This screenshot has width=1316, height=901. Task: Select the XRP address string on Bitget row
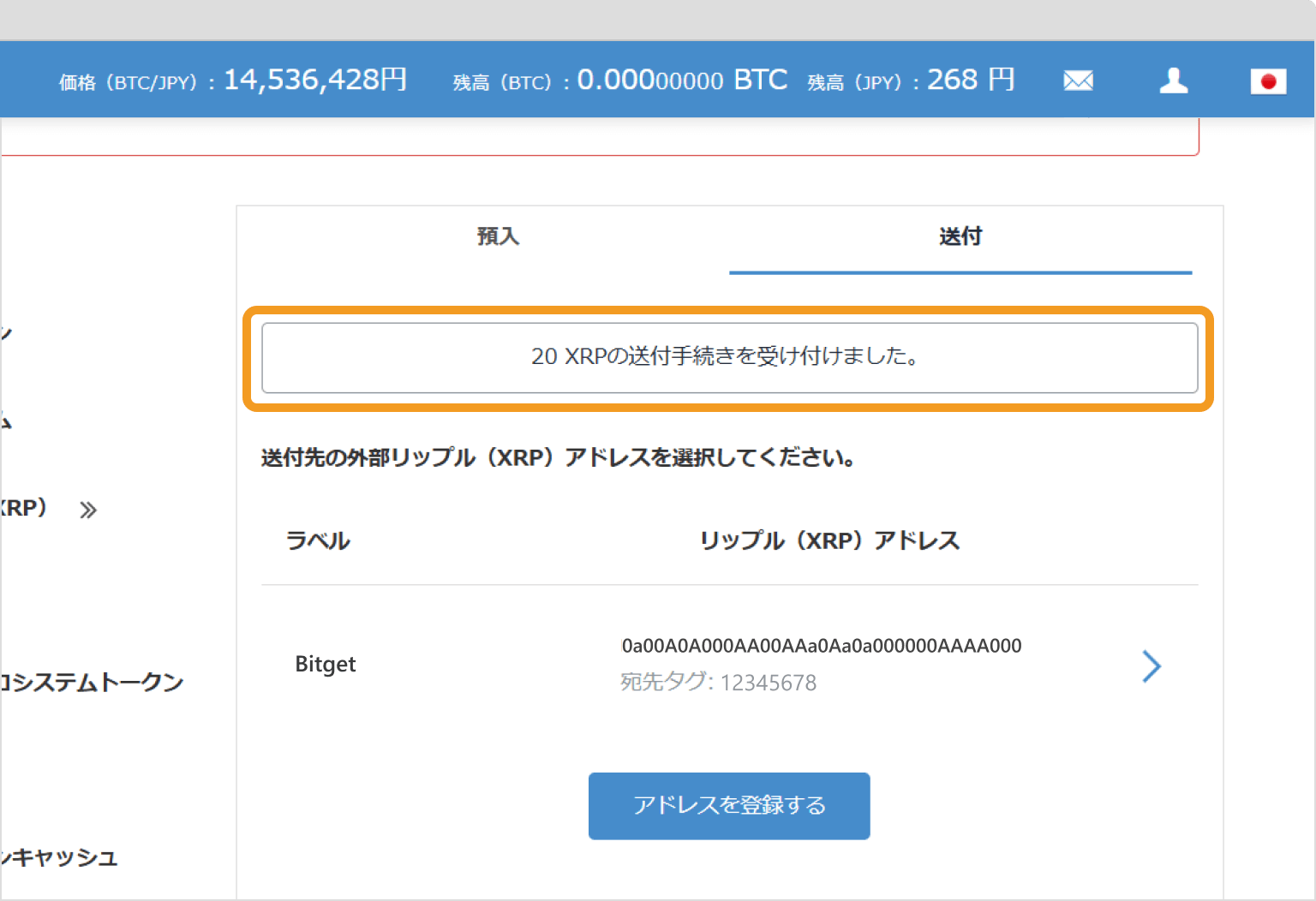(x=822, y=645)
